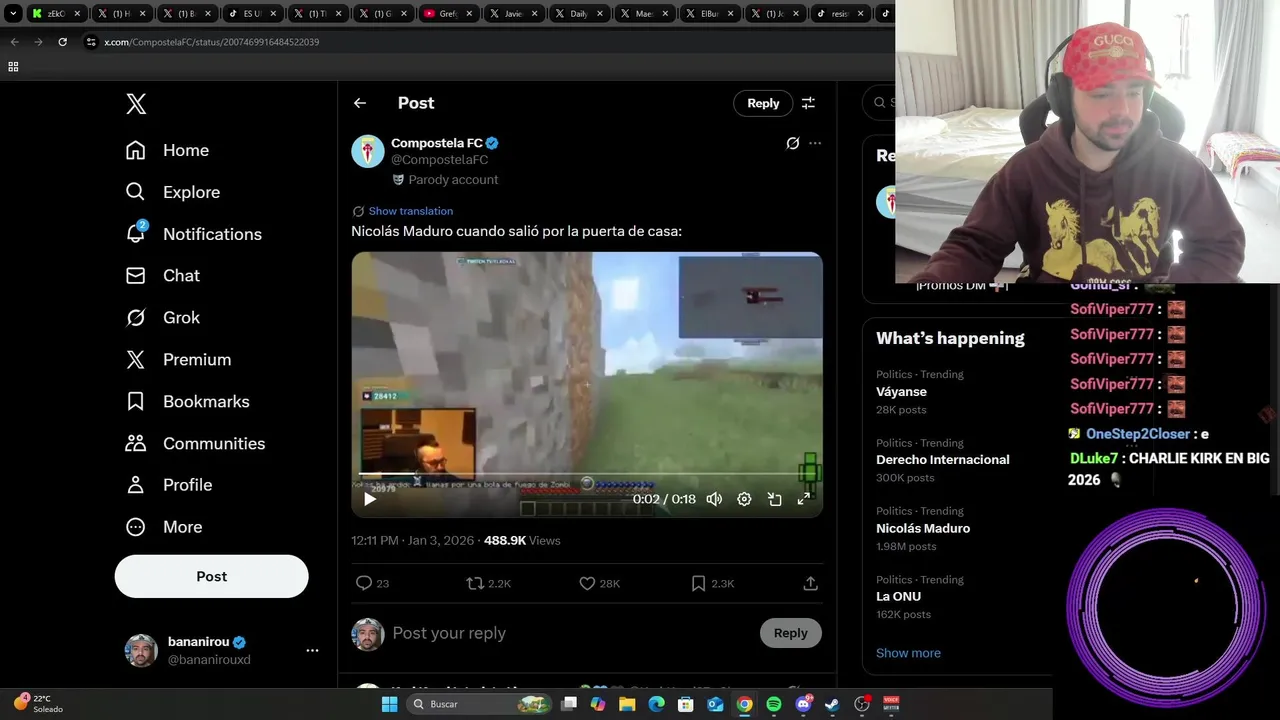Screen dimensions: 1280x720
Task: Expand the video to fullscreen
Action: (x=804, y=499)
